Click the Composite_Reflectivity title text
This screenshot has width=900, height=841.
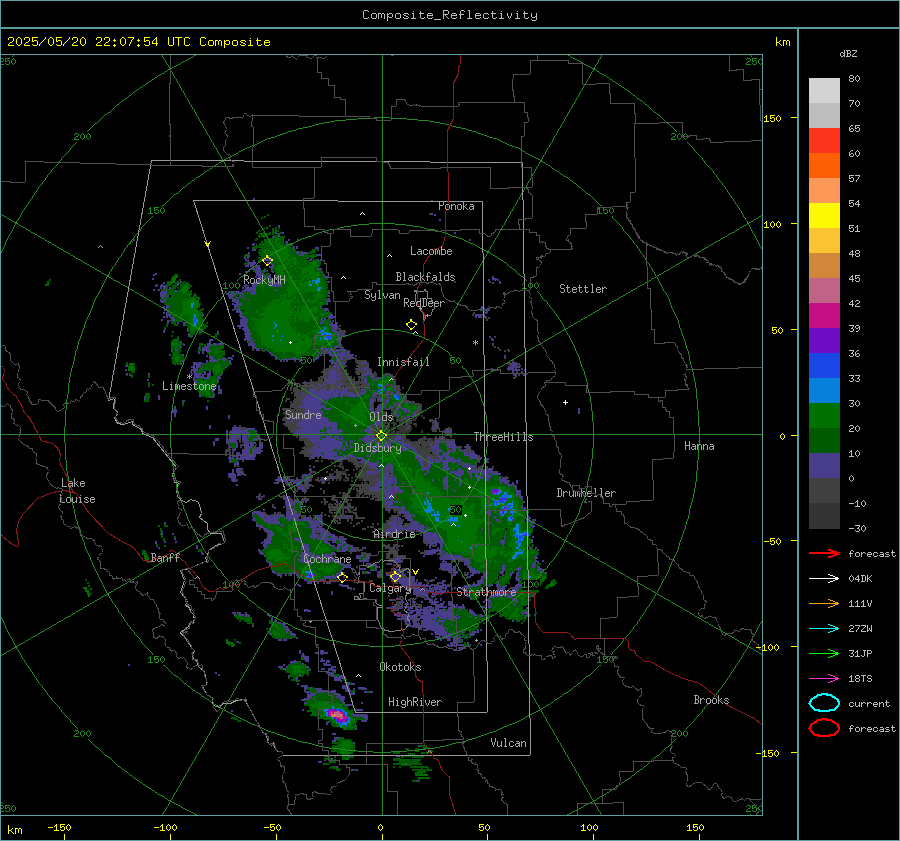[450, 15]
